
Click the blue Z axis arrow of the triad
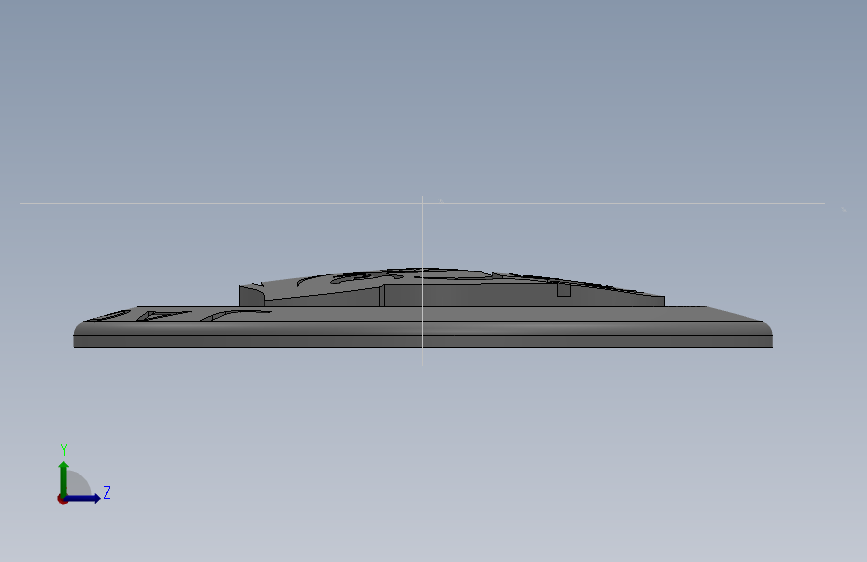coord(83,498)
